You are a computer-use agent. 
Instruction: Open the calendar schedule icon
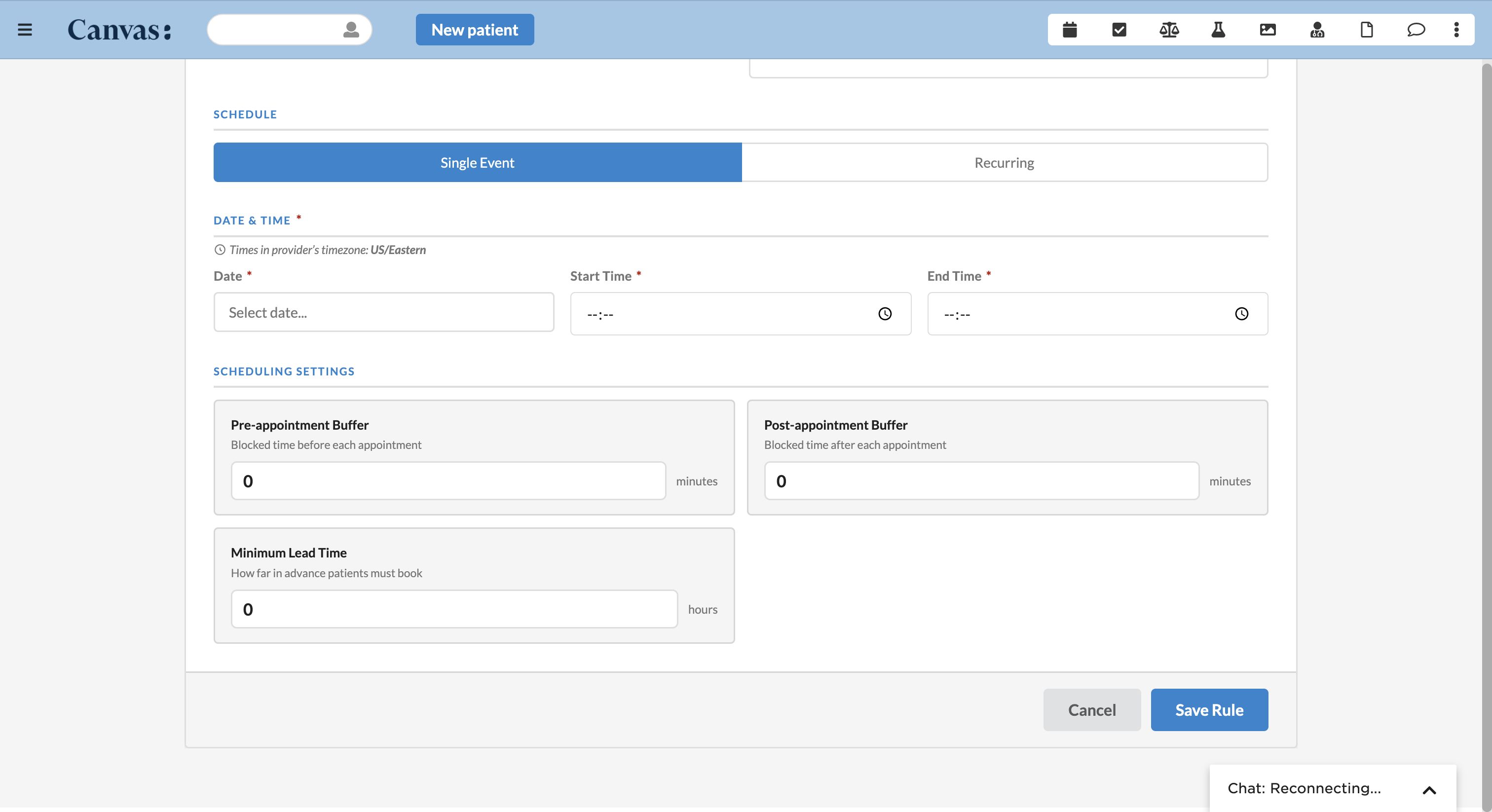coord(1070,30)
